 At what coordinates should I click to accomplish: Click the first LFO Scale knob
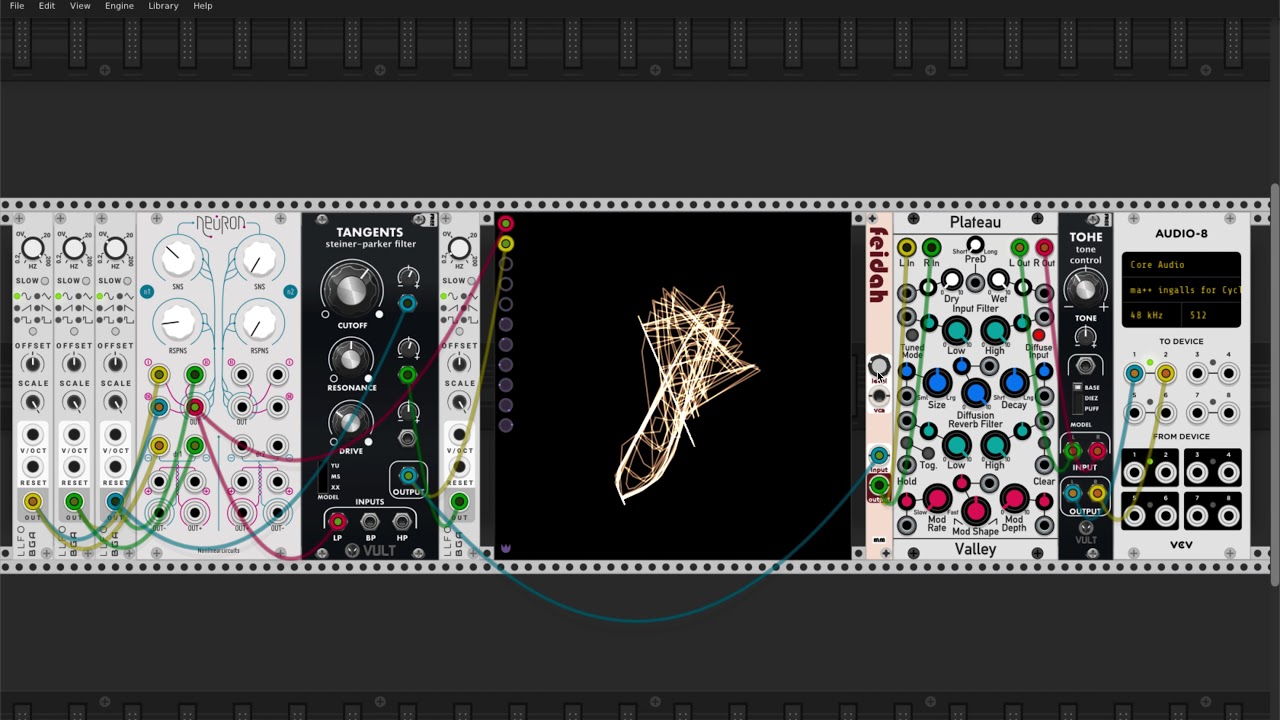tap(33, 402)
